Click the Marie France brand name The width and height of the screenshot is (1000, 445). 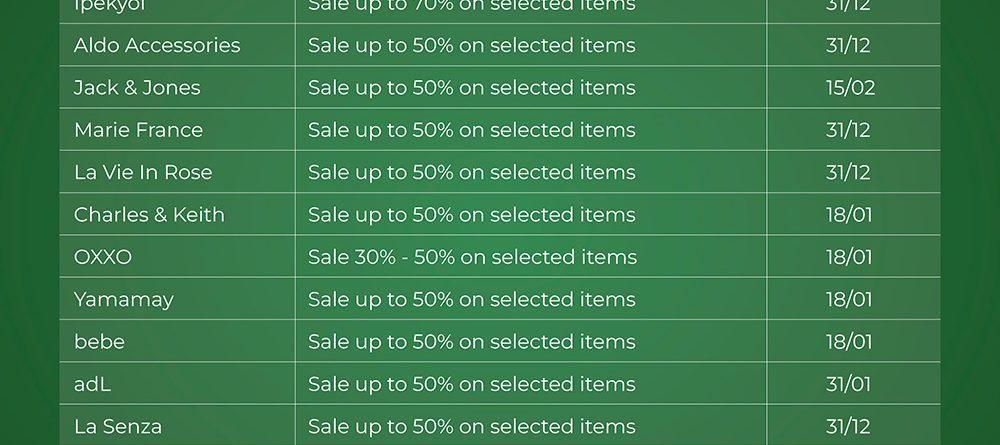[x=138, y=130]
